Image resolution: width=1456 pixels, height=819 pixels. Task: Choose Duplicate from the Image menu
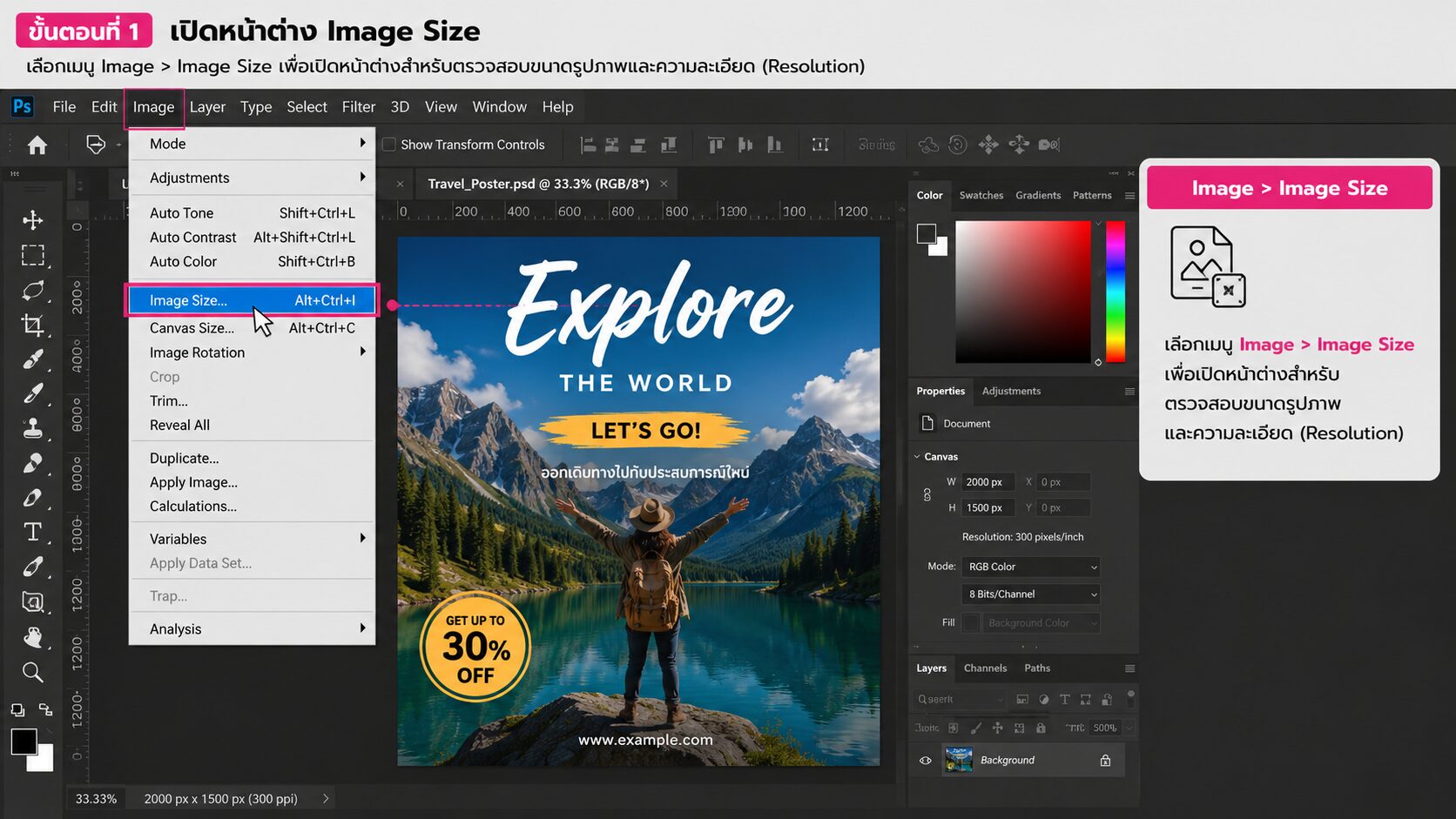click(x=253, y=459)
